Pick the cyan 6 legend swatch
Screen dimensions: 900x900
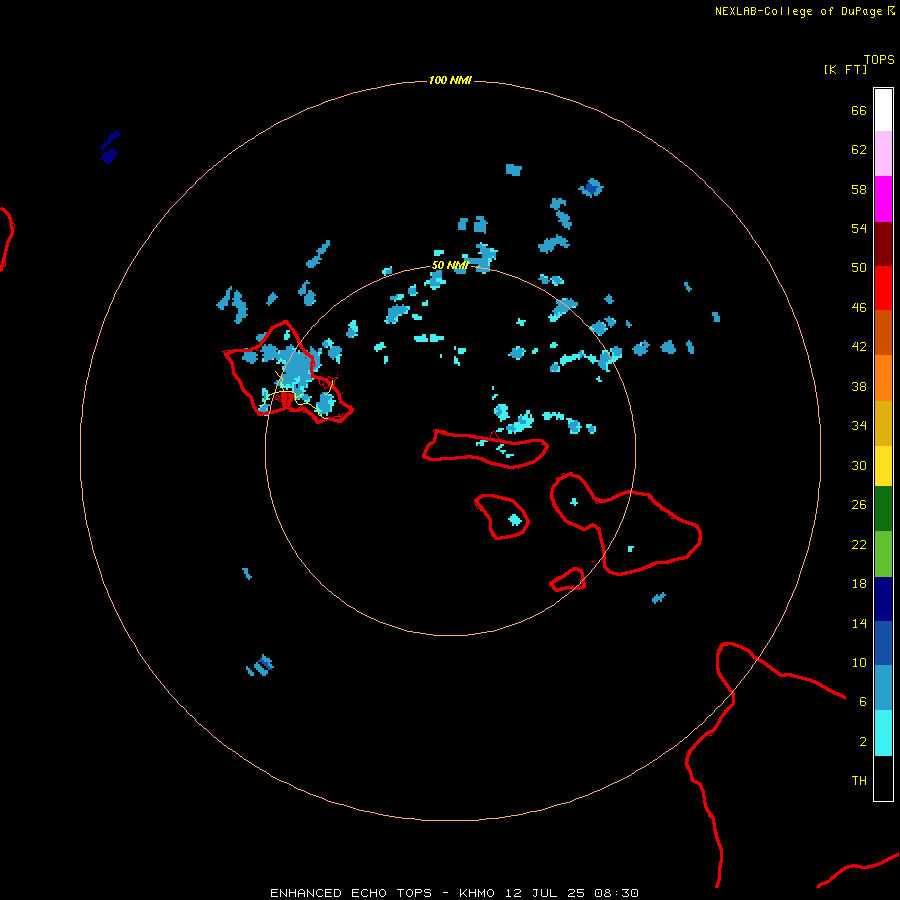tap(883, 733)
